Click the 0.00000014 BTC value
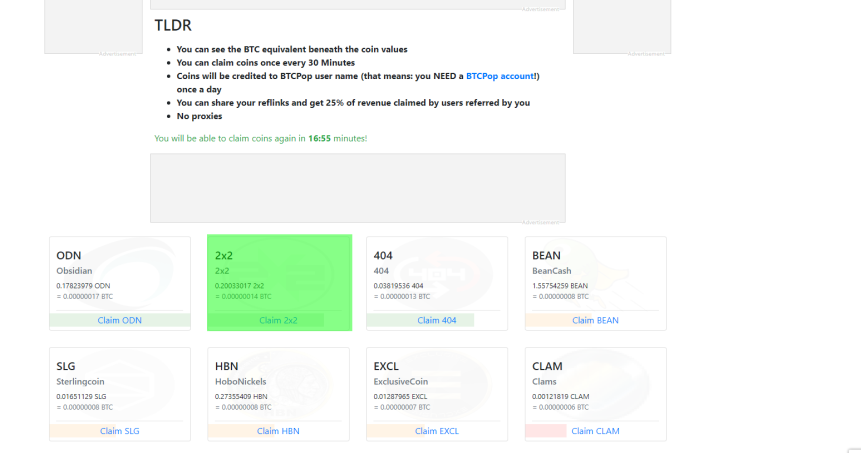The width and height of the screenshot is (861, 453). coord(243,297)
